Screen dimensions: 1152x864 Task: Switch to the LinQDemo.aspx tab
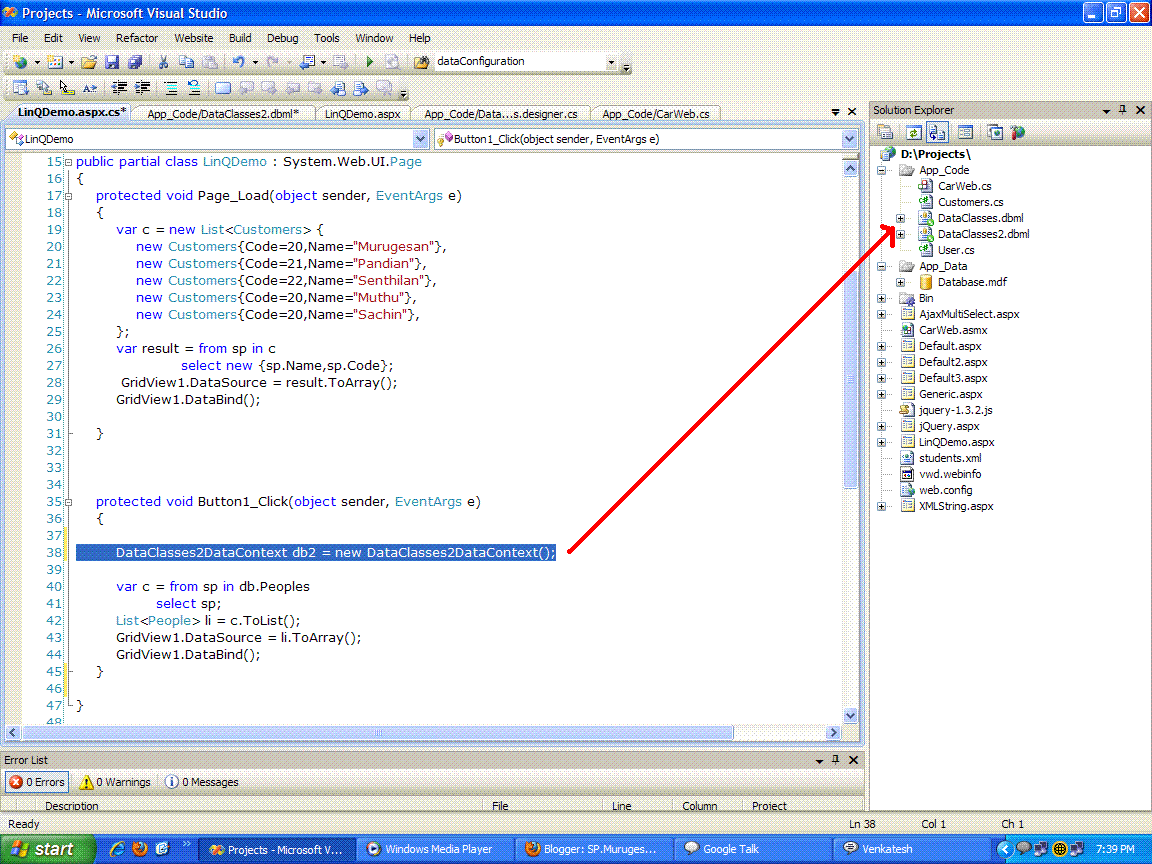click(x=362, y=114)
